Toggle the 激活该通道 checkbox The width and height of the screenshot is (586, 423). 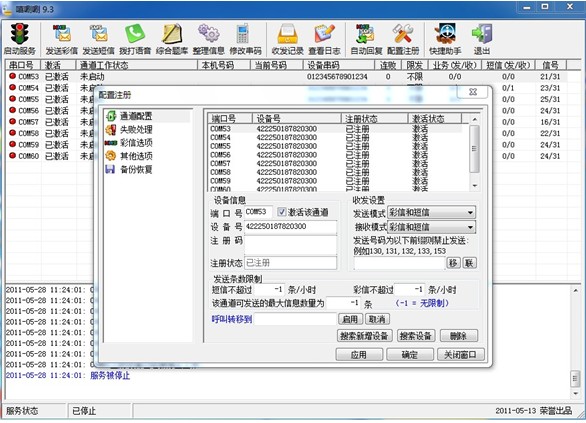coord(281,212)
